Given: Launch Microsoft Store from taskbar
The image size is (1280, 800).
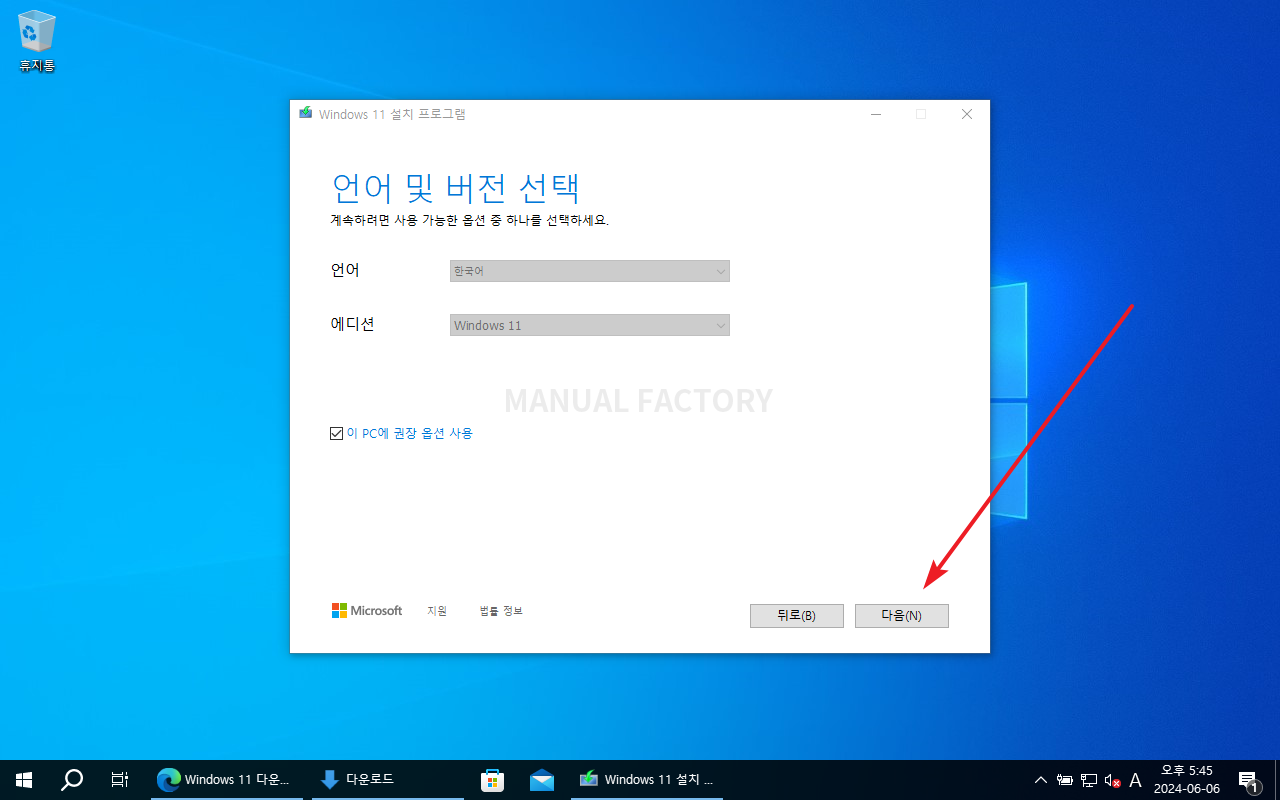Looking at the screenshot, I should click(x=492, y=780).
